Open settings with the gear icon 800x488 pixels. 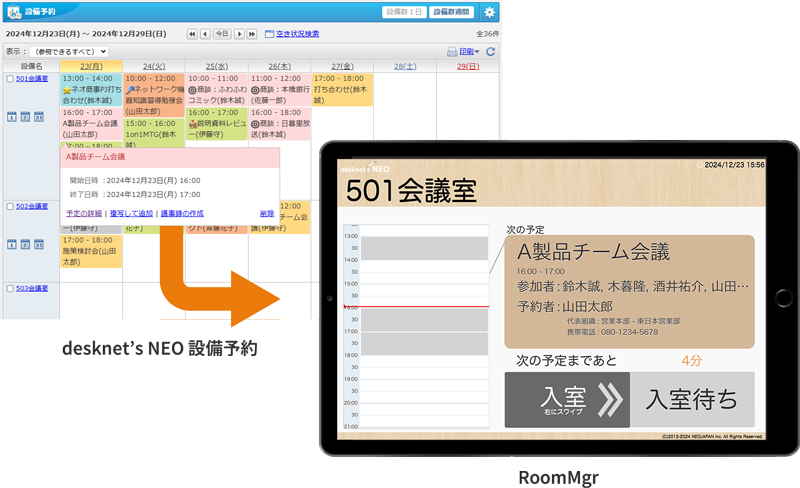coord(489,12)
